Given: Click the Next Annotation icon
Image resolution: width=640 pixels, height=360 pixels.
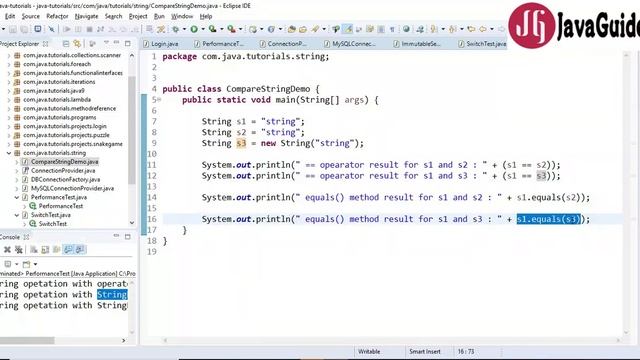Looking at the screenshot, I should [434, 29].
